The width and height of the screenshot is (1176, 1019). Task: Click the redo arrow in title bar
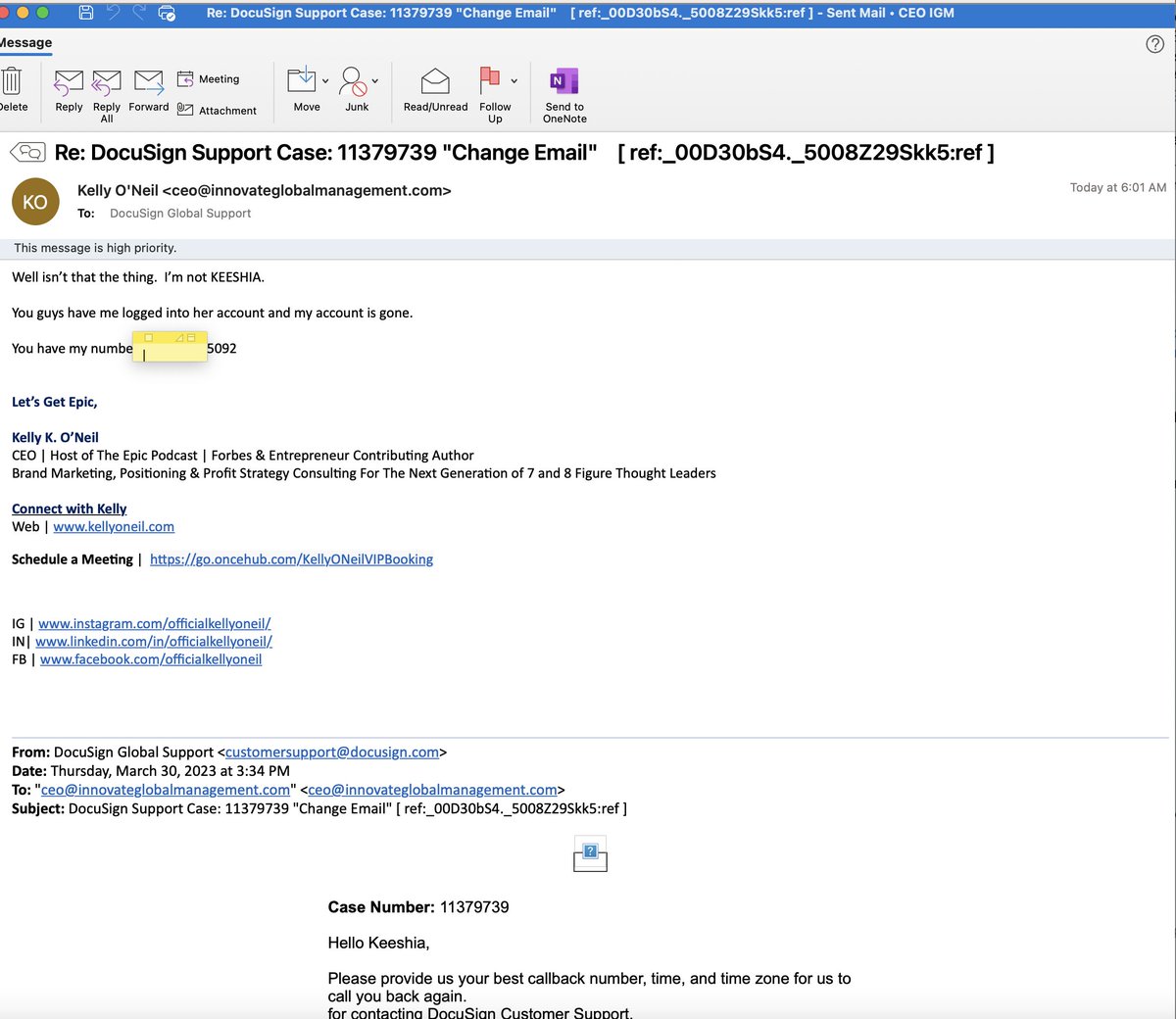click(139, 13)
